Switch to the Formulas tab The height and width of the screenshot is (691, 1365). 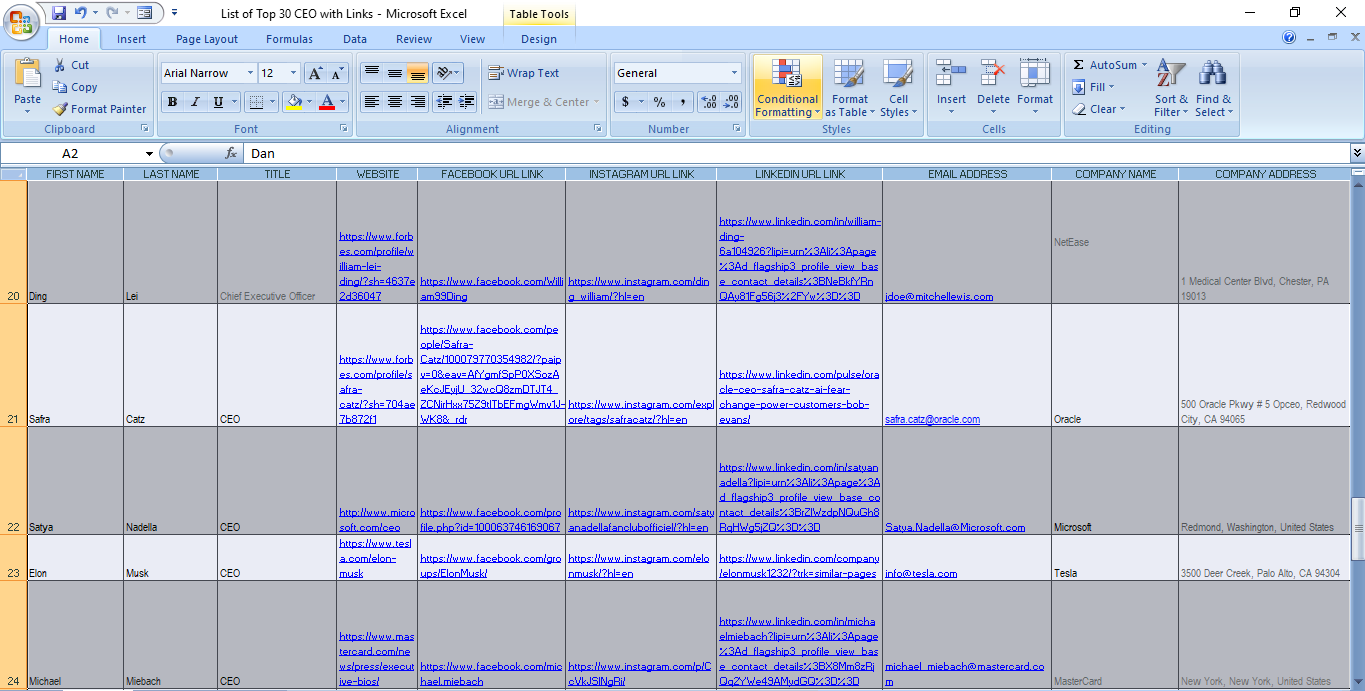tap(289, 39)
